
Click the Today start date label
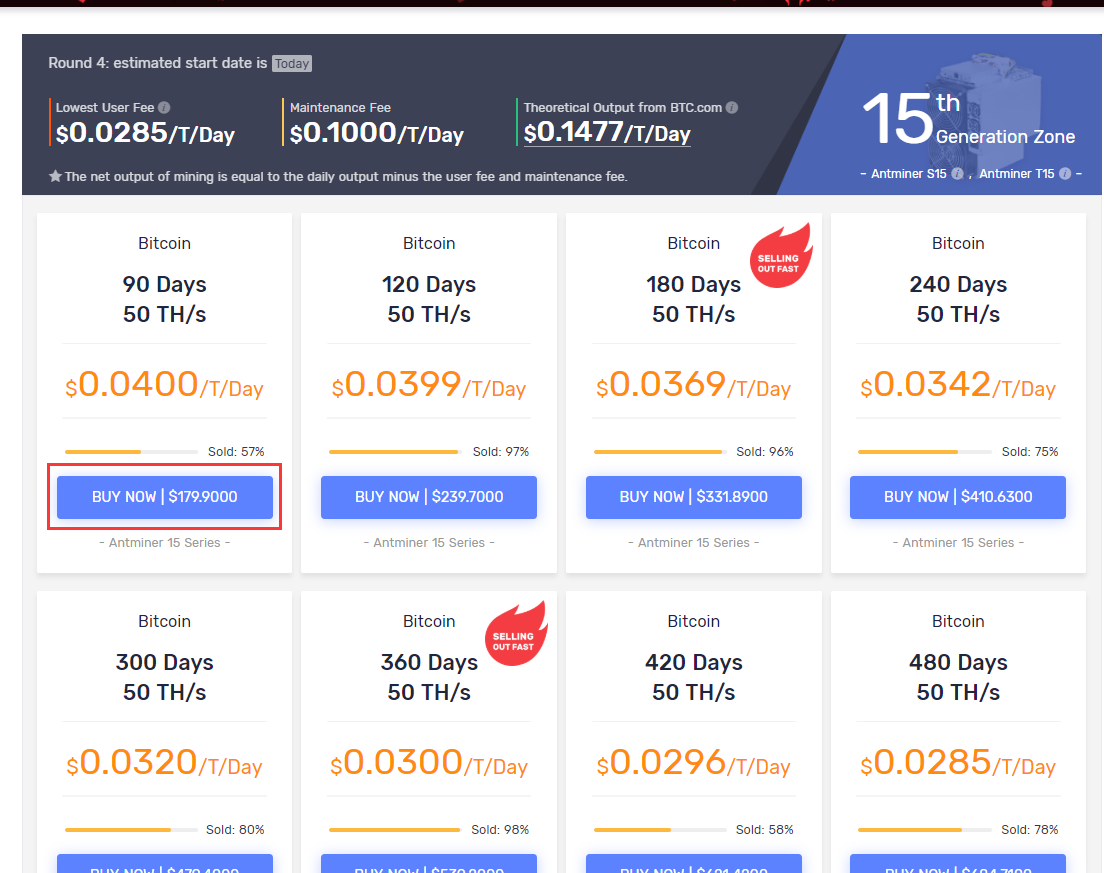291,63
